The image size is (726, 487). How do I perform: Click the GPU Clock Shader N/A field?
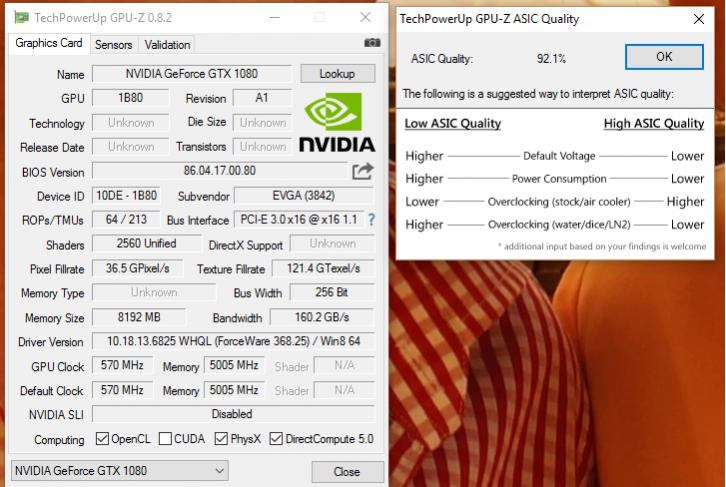344,366
